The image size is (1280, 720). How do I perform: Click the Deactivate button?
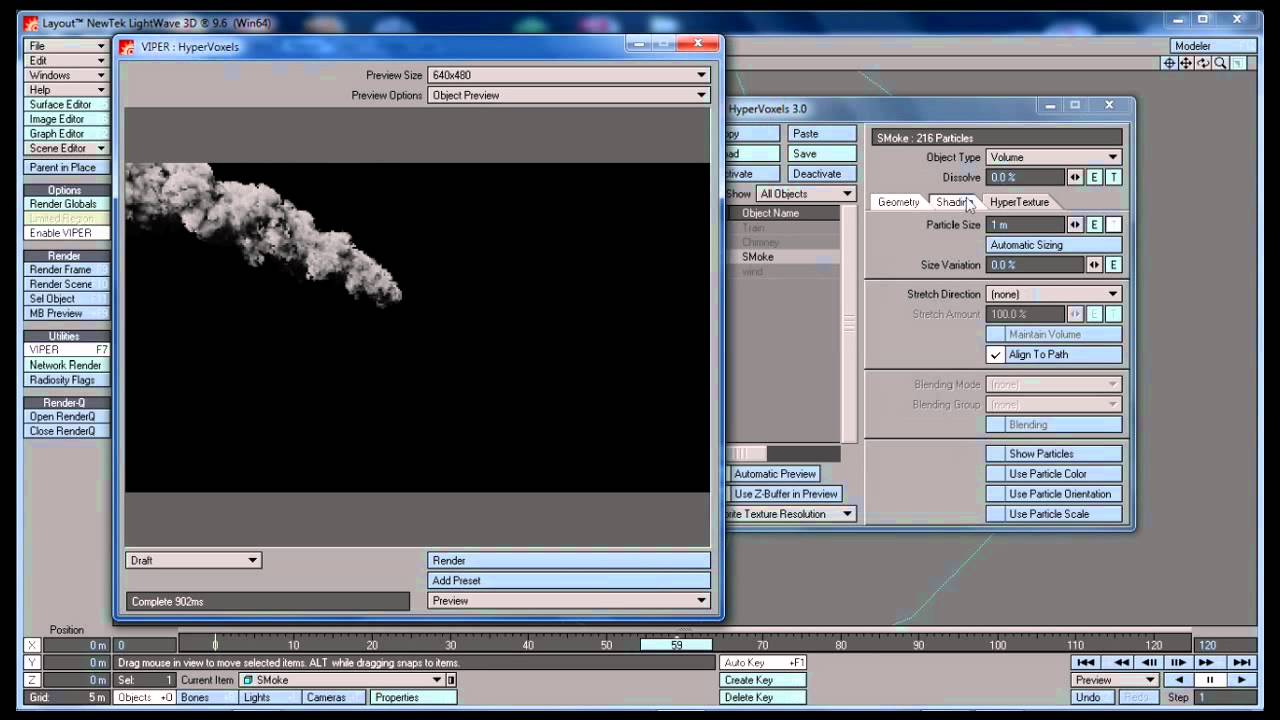tap(821, 174)
